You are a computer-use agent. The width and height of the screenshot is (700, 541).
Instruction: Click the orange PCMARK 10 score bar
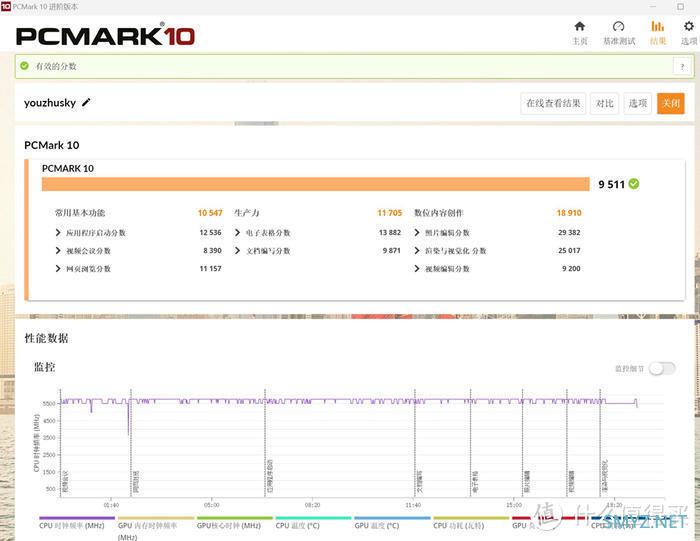click(x=316, y=184)
